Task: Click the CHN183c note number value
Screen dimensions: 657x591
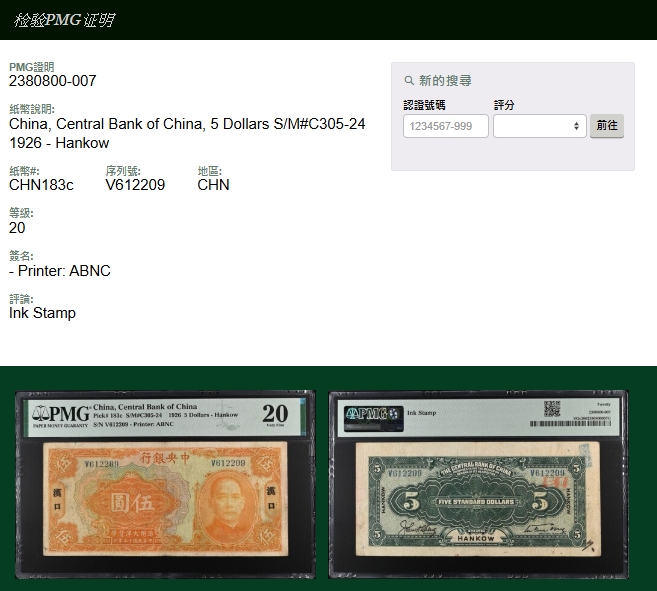Action: 41,185
